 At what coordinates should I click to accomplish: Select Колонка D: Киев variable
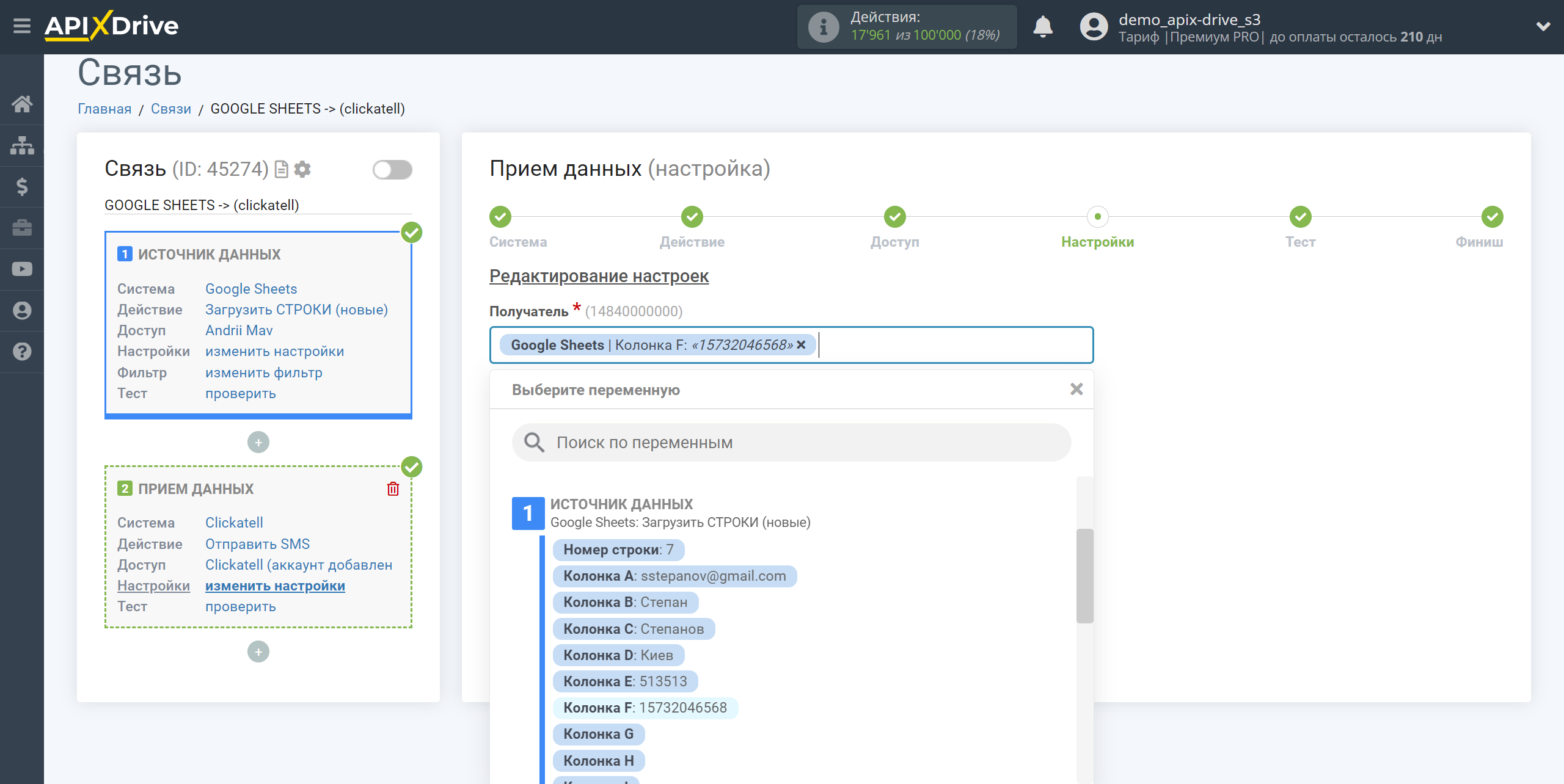(x=618, y=655)
